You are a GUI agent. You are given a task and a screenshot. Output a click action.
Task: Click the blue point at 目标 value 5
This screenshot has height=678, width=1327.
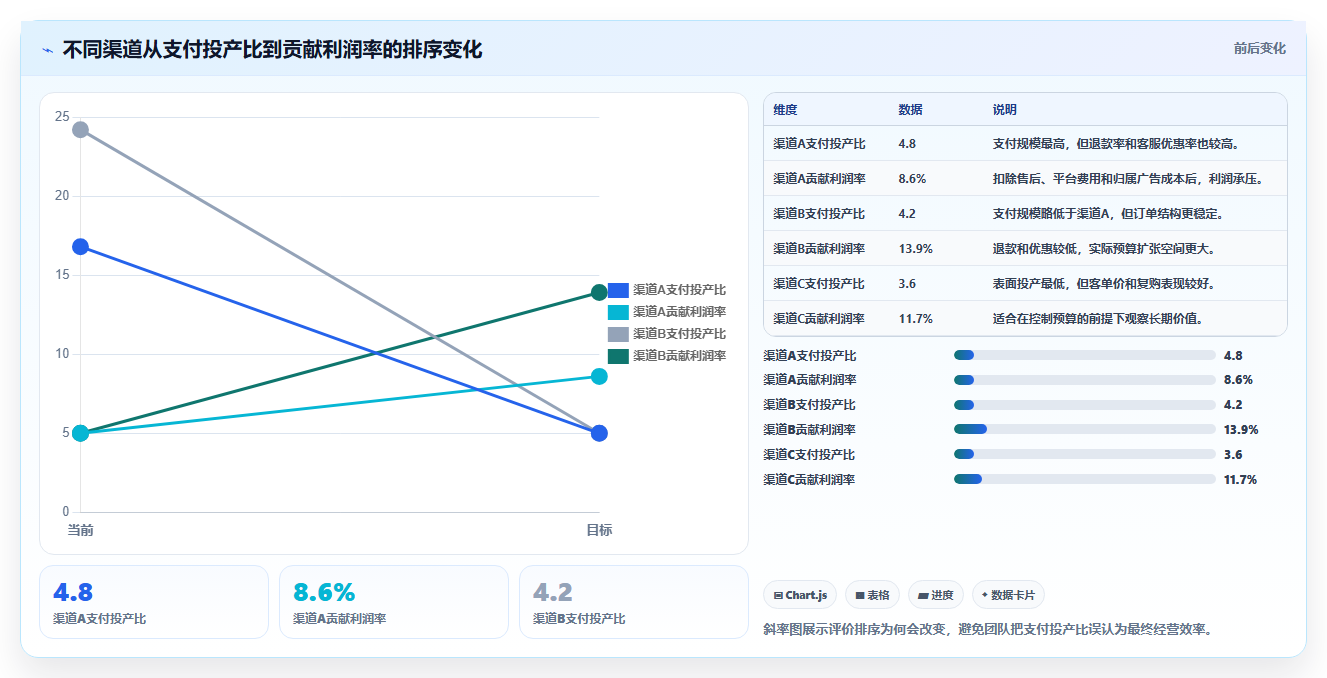pyautogui.click(x=599, y=433)
